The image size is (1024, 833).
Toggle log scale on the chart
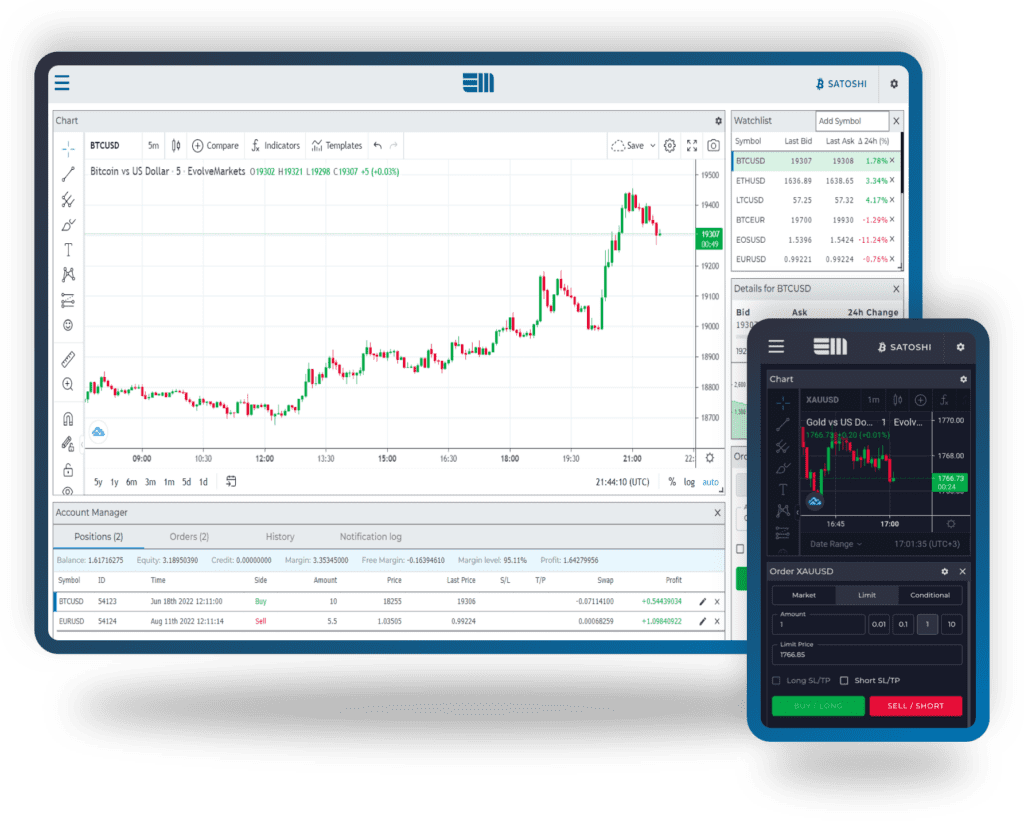point(689,482)
